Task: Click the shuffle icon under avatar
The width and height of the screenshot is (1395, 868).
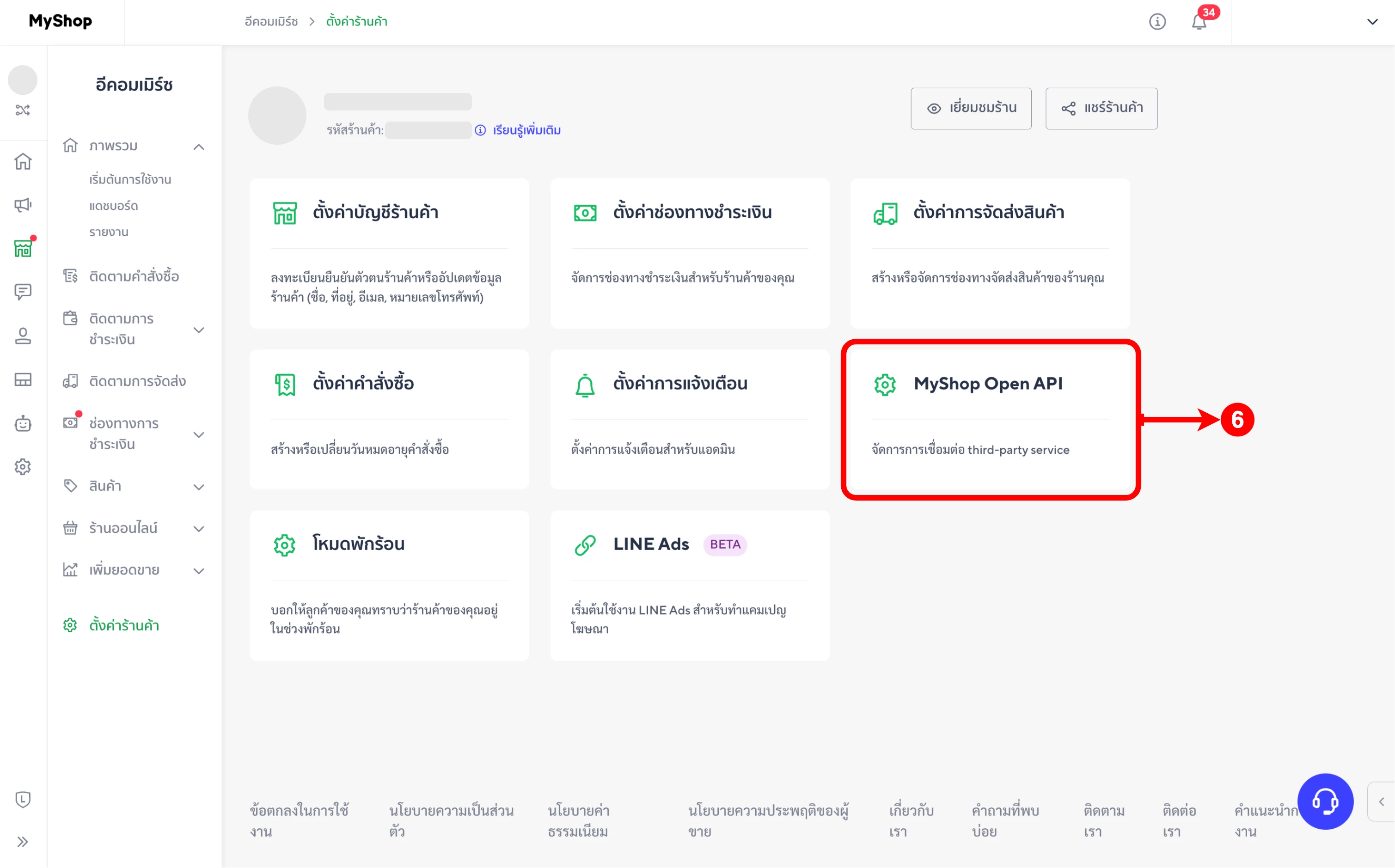Action: pos(23,110)
